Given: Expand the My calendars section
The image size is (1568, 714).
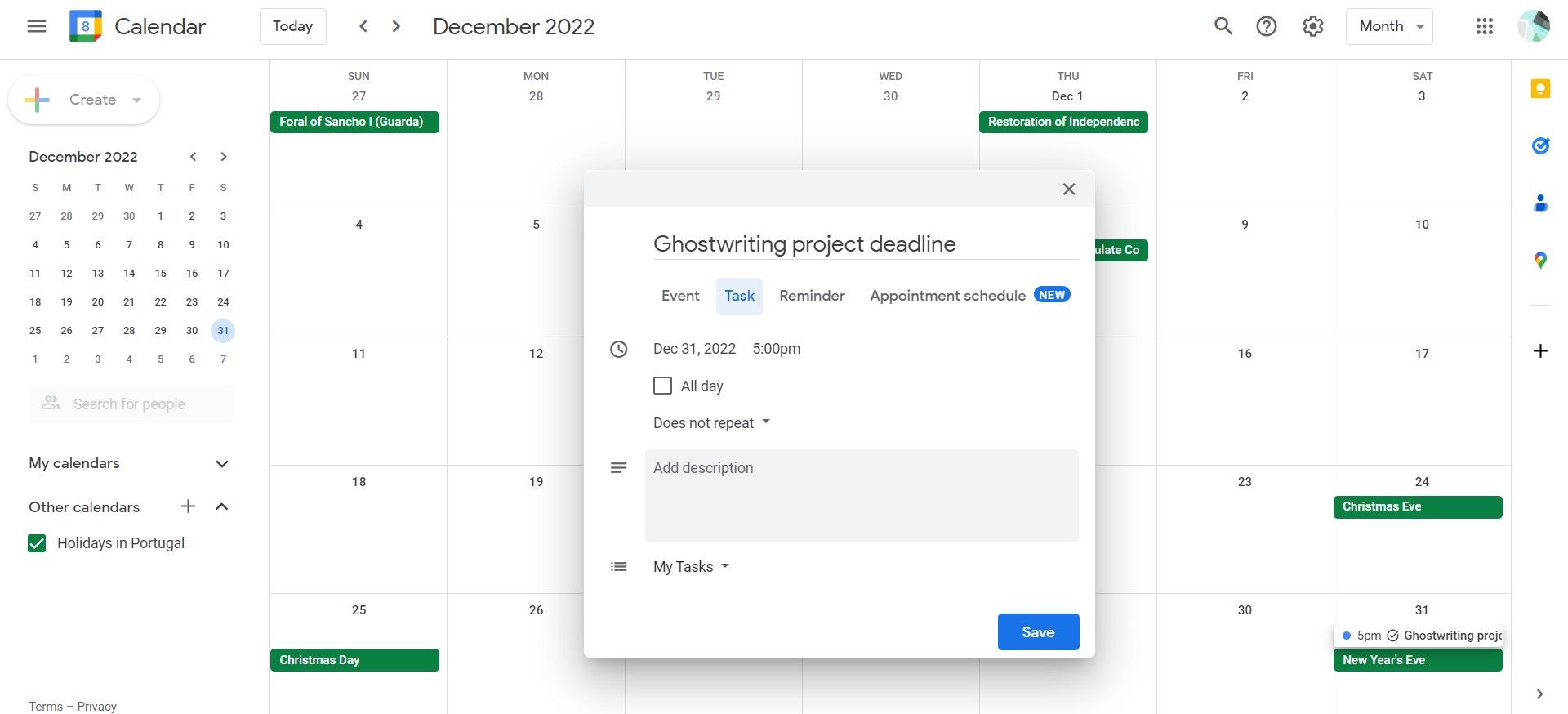Looking at the screenshot, I should [x=221, y=464].
